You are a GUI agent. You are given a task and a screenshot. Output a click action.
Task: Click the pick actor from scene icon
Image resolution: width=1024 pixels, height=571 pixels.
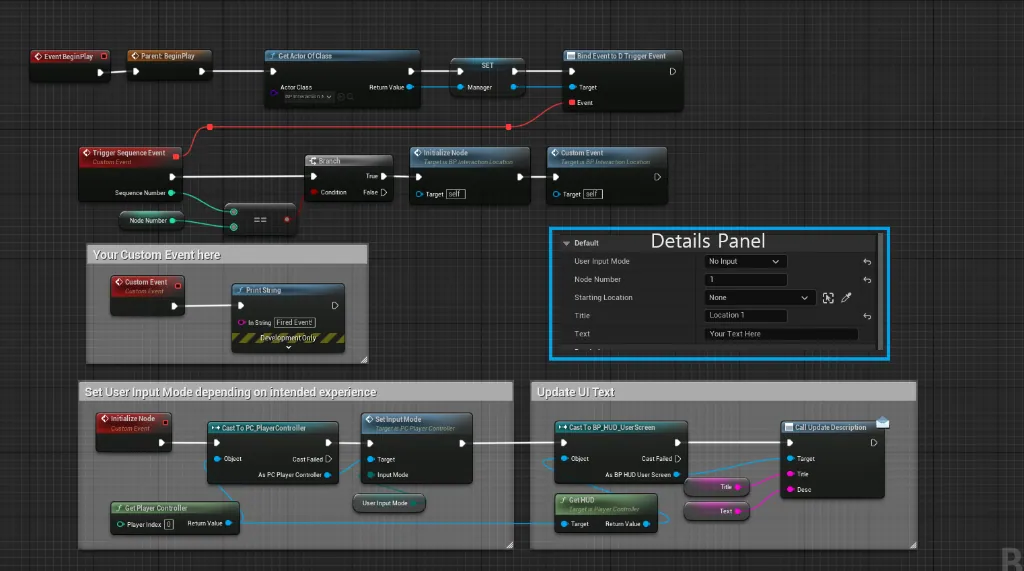pyautogui.click(x=828, y=298)
